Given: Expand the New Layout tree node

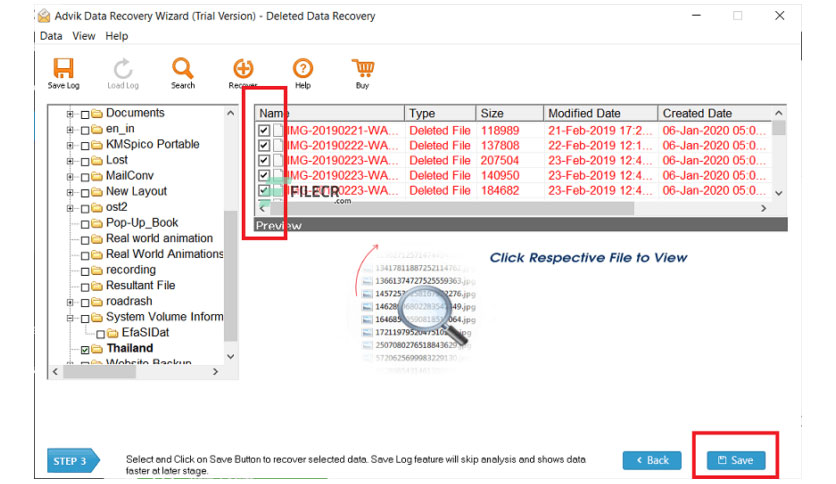Looking at the screenshot, I should (x=70, y=192).
